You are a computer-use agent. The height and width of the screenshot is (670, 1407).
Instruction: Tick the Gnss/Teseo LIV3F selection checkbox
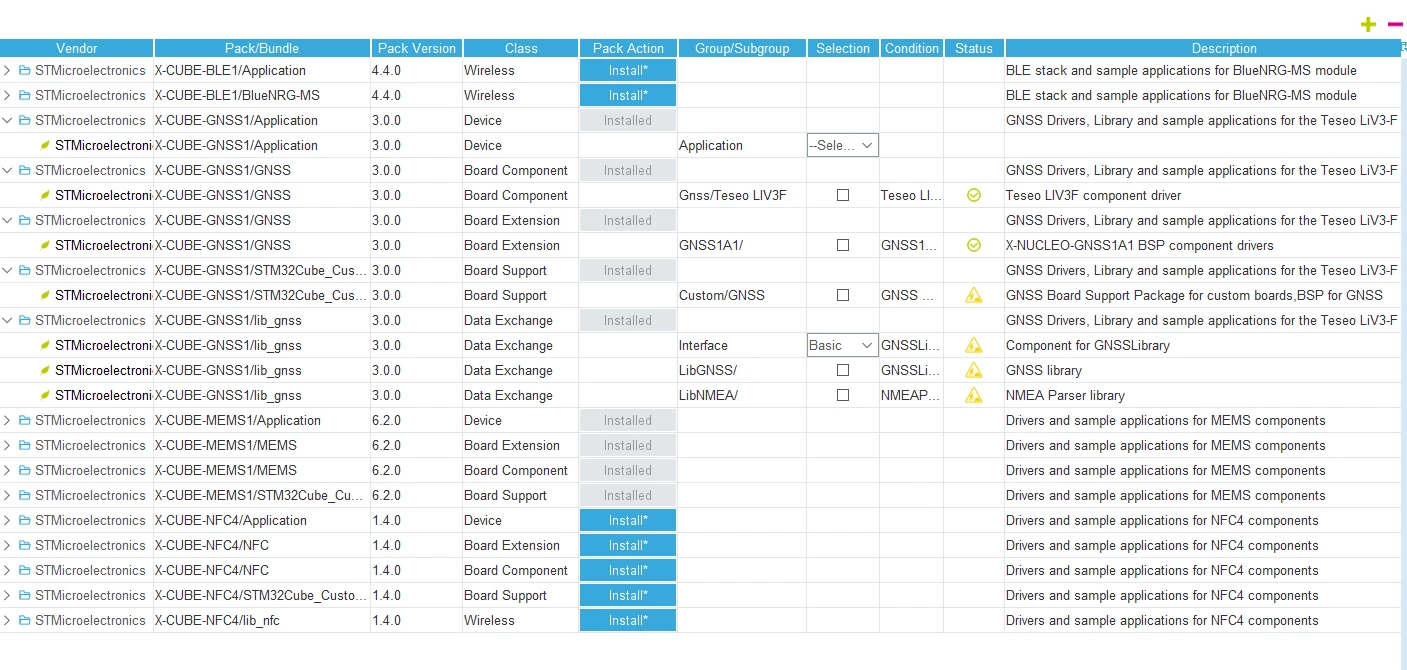point(843,195)
